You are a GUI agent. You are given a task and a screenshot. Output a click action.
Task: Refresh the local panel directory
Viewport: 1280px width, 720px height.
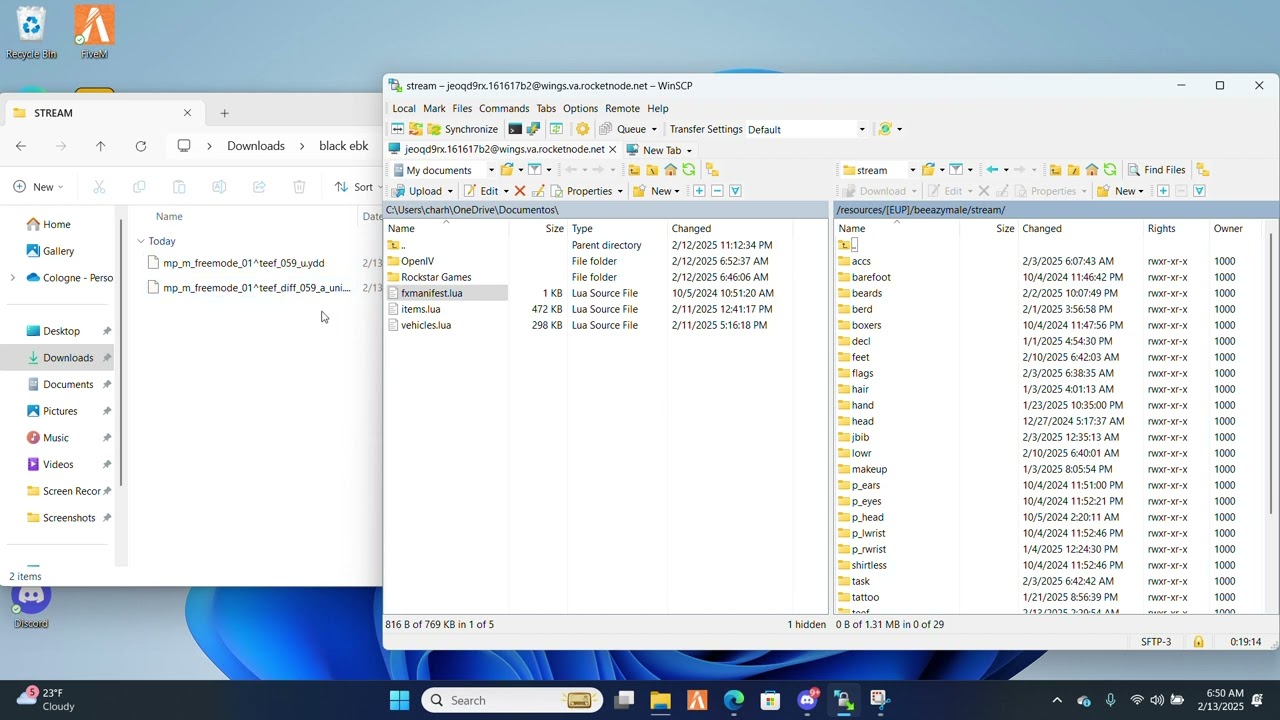pos(689,170)
